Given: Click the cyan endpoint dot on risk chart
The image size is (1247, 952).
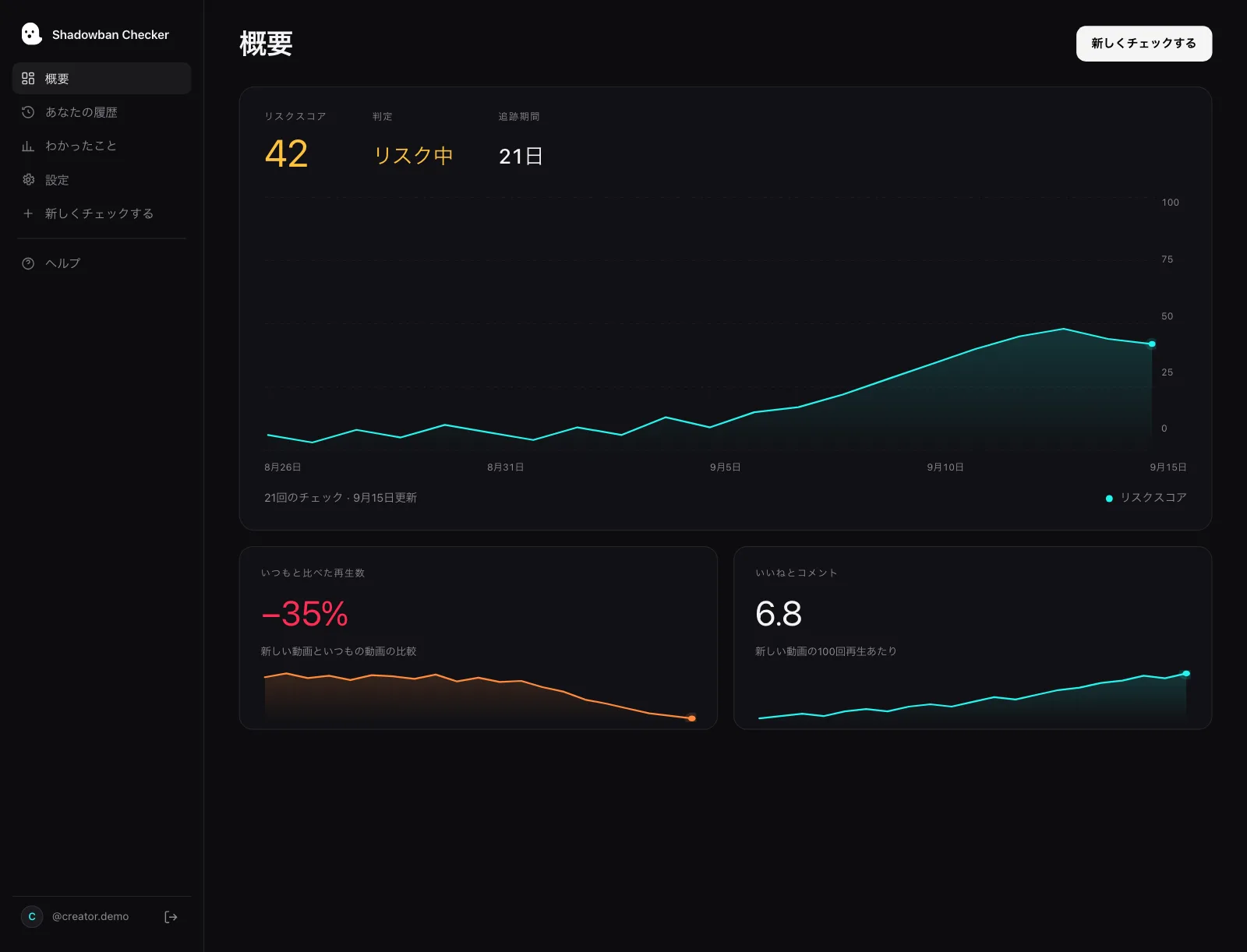Looking at the screenshot, I should [1152, 344].
